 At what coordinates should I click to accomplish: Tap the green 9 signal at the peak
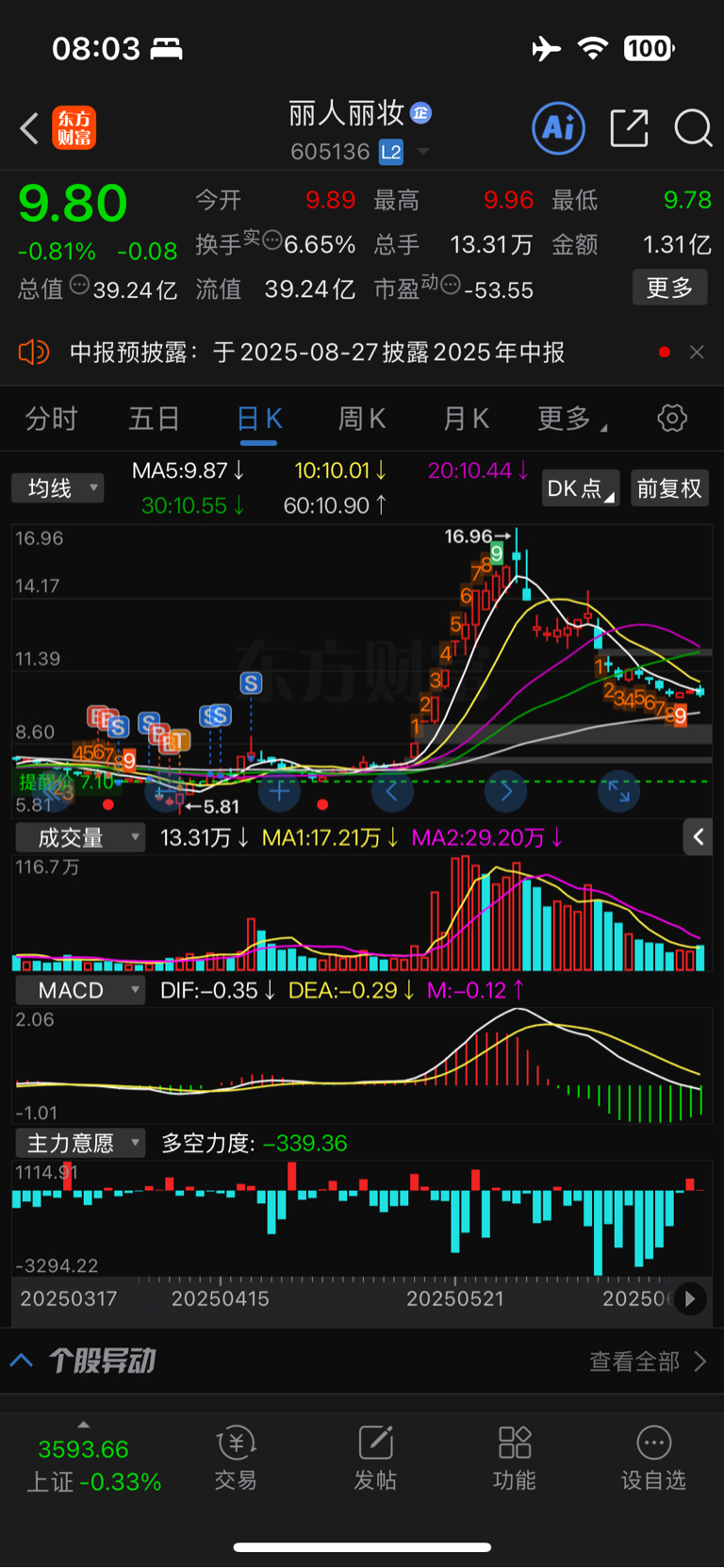click(x=497, y=553)
